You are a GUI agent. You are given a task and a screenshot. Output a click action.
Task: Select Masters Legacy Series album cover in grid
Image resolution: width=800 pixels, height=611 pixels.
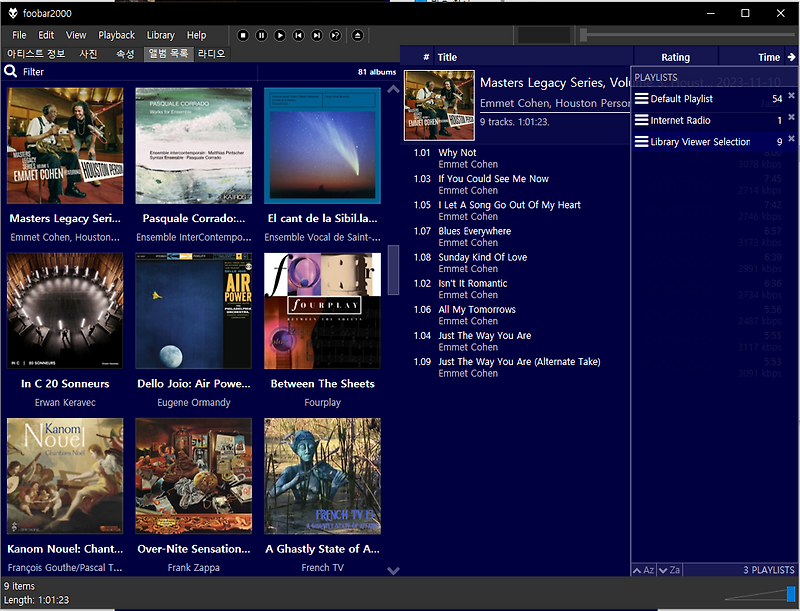(x=65, y=145)
